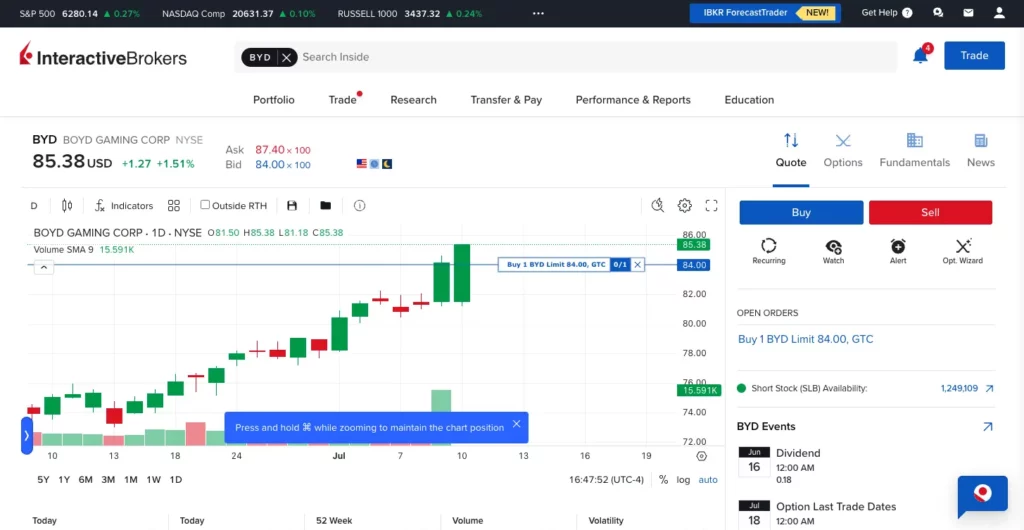Open the chat bubbles icon in top bar
The width and height of the screenshot is (1024, 530).
(x=938, y=12)
